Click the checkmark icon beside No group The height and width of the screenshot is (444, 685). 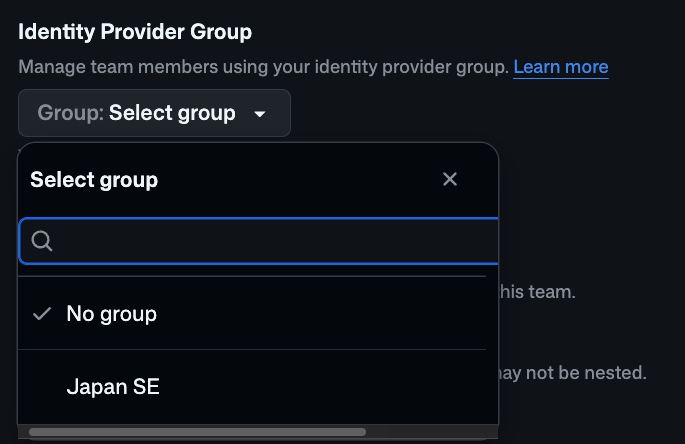point(42,314)
